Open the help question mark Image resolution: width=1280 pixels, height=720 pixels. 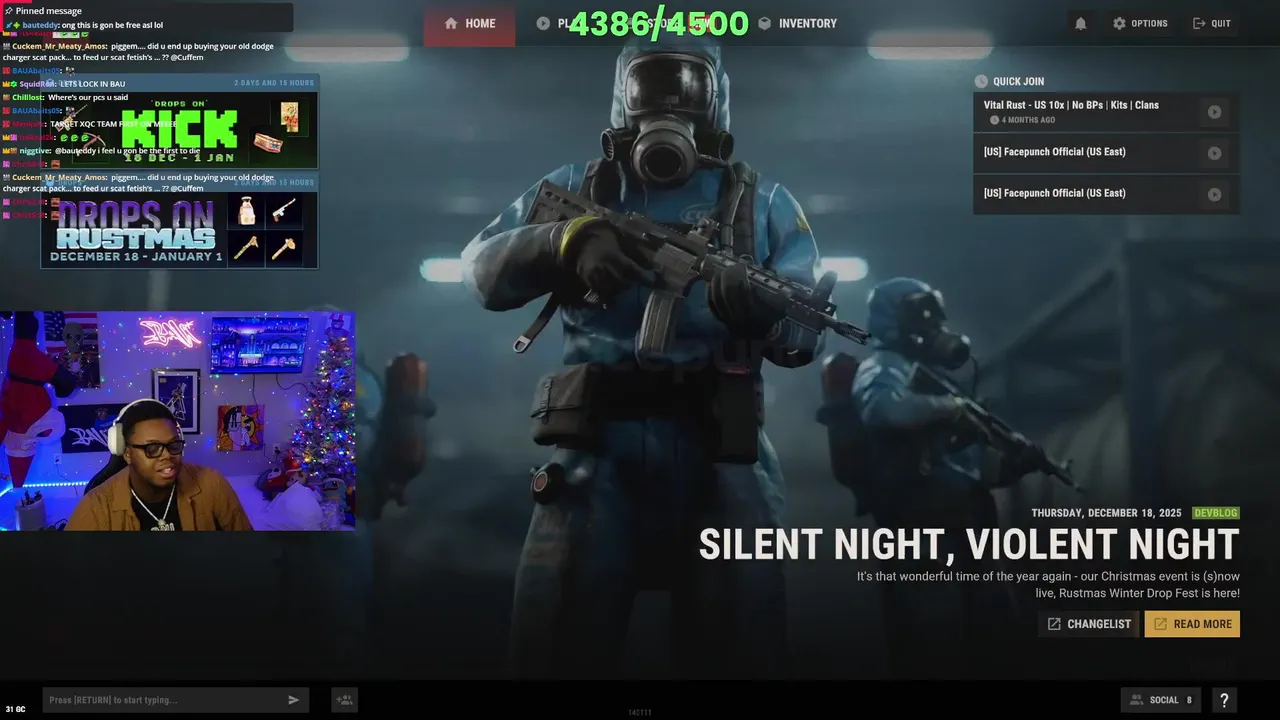pos(1223,700)
